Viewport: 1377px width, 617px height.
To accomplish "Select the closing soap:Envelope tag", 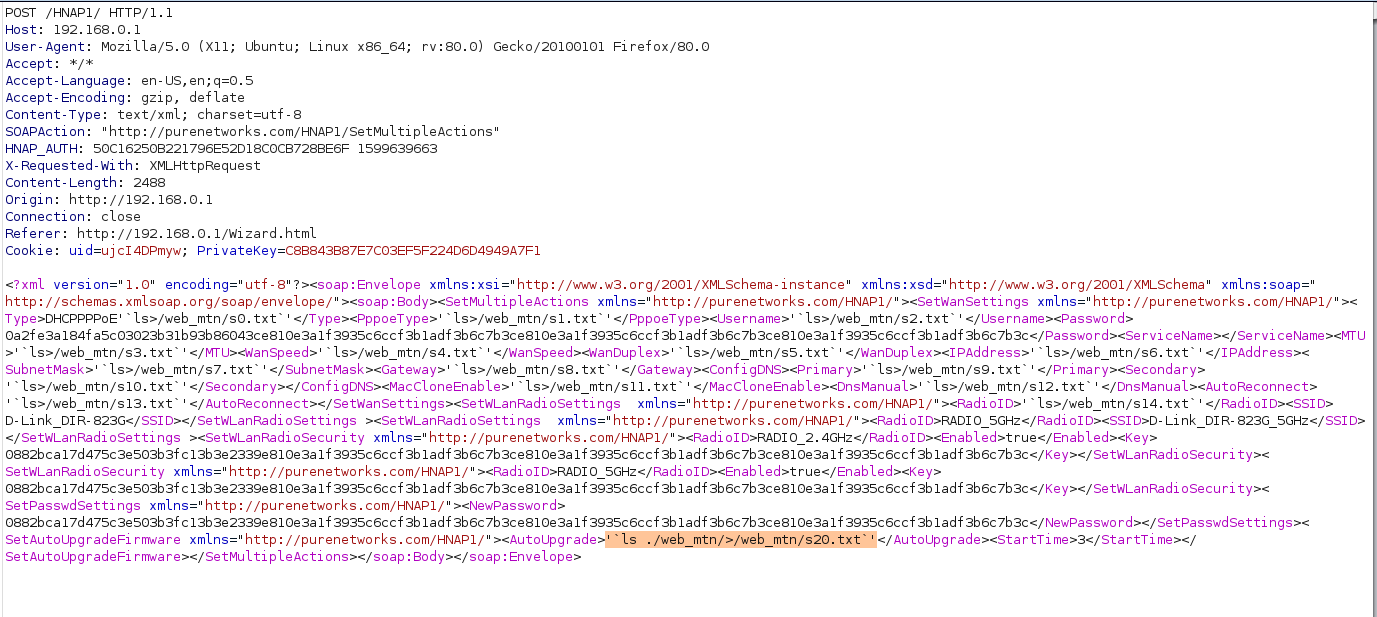I will click(517, 556).
